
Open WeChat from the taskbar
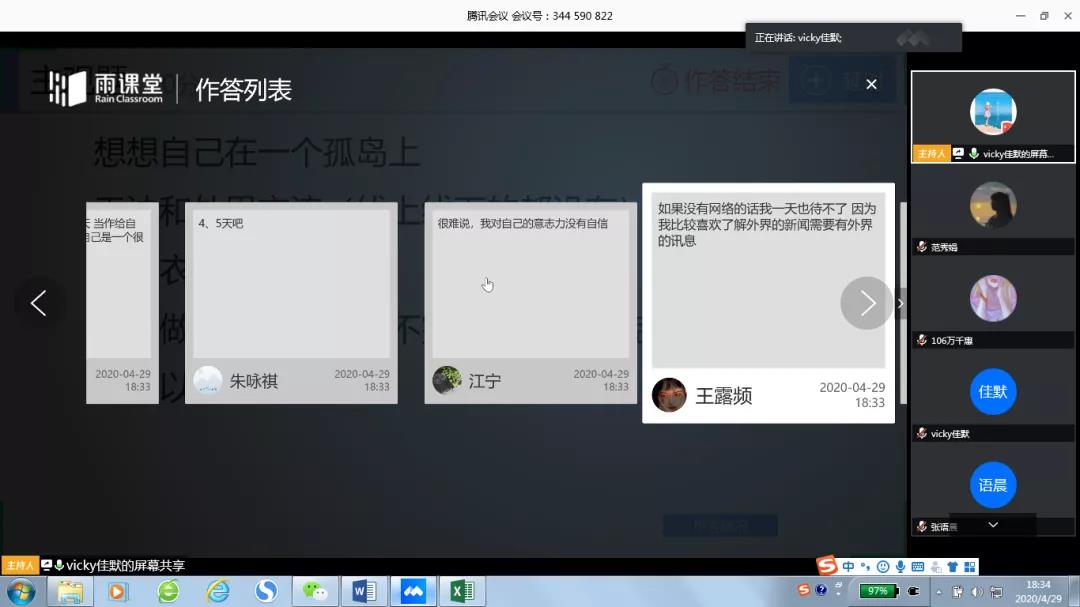tap(315, 591)
